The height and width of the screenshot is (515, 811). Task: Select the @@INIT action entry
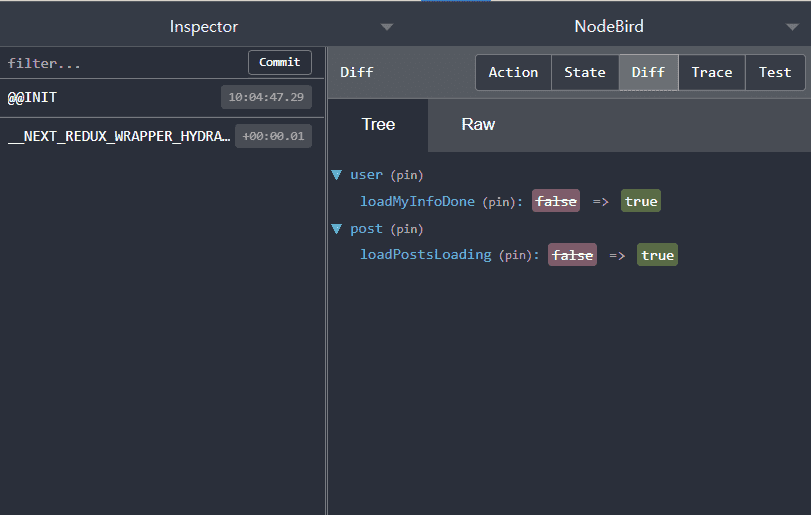click(x=110, y=97)
